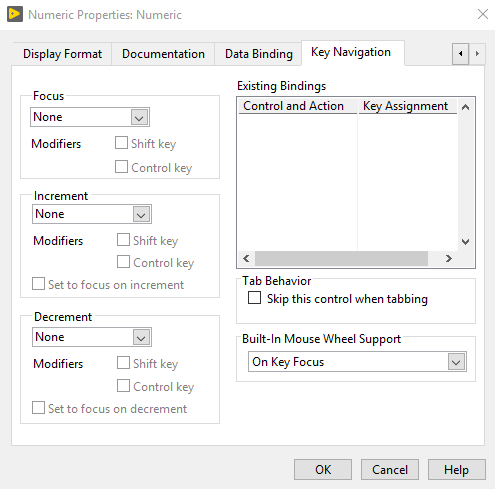Click the horizontal scrollbar in Existing Bindings
Screen dimensions: 495x489
pos(341,258)
